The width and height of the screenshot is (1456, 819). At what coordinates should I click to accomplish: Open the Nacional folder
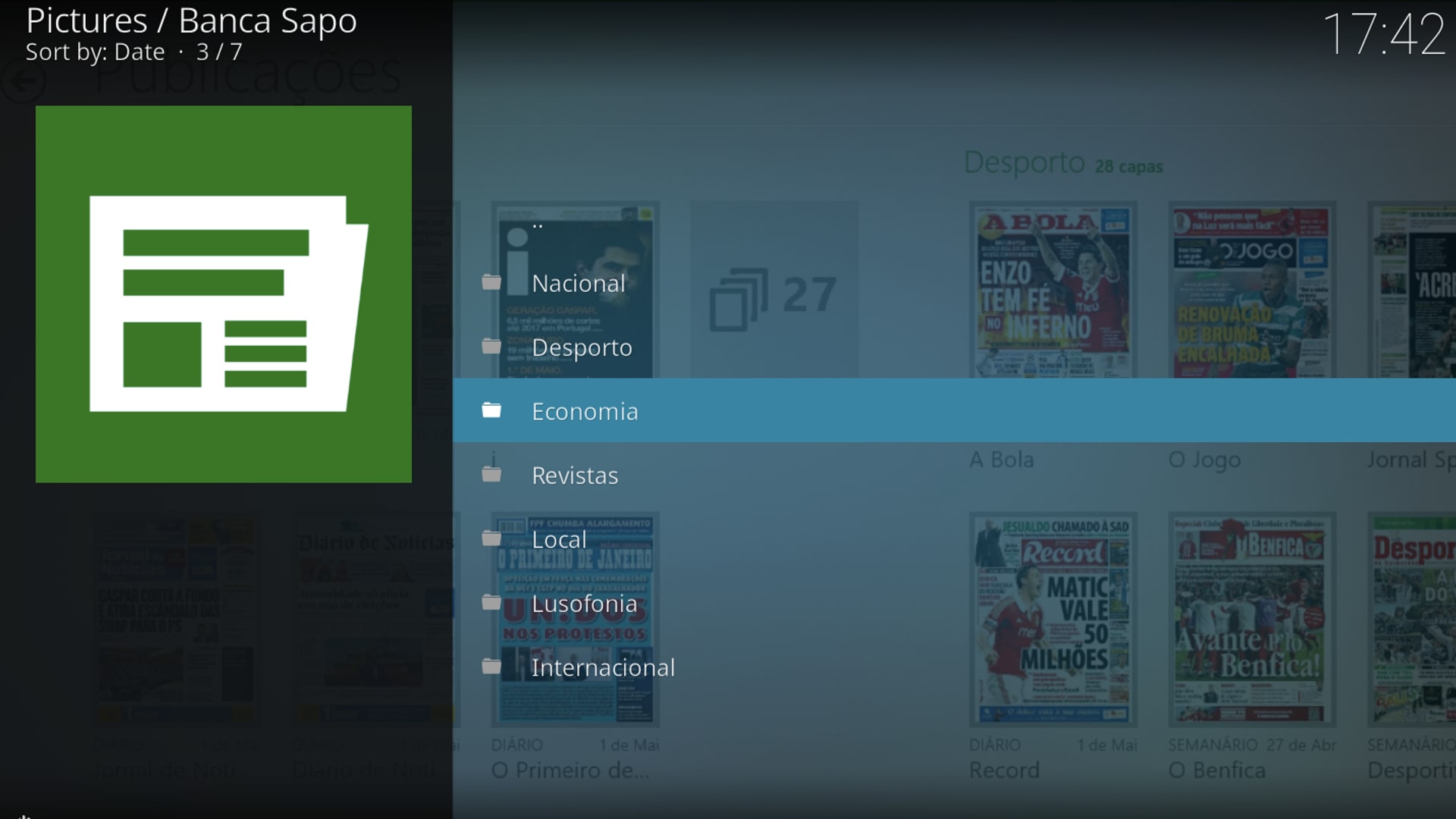click(x=579, y=283)
